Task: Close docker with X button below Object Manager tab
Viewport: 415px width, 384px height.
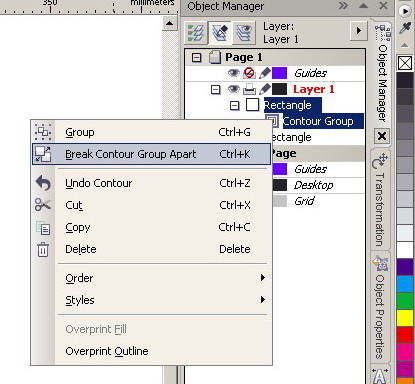Action: click(x=382, y=136)
